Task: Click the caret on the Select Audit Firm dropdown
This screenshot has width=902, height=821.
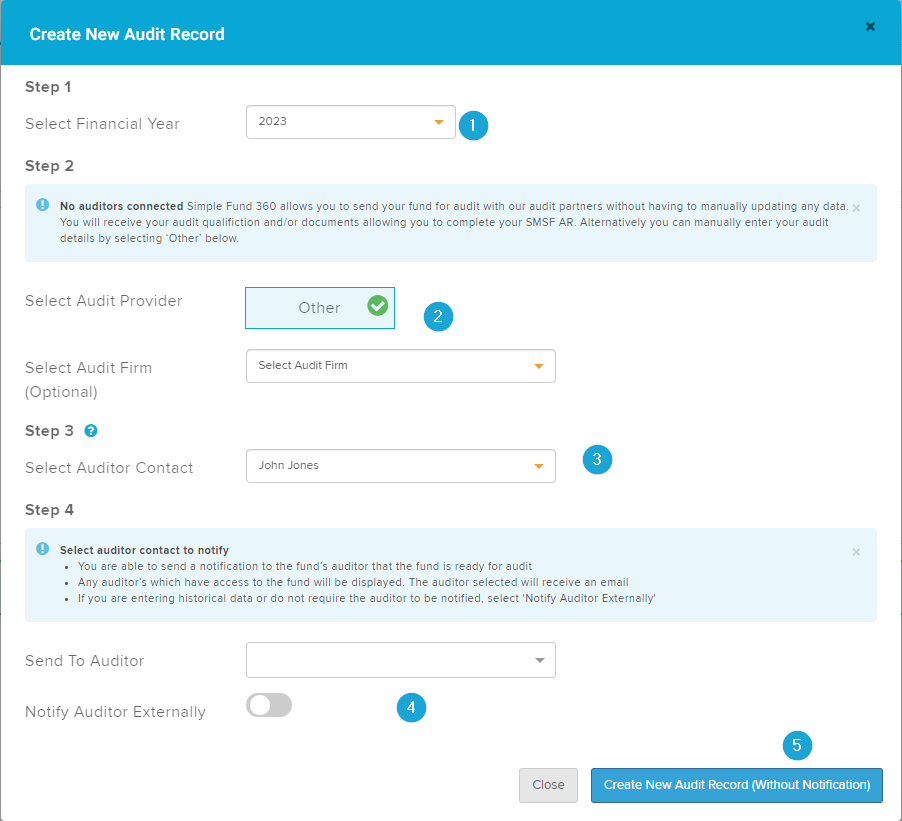Action: pos(540,366)
